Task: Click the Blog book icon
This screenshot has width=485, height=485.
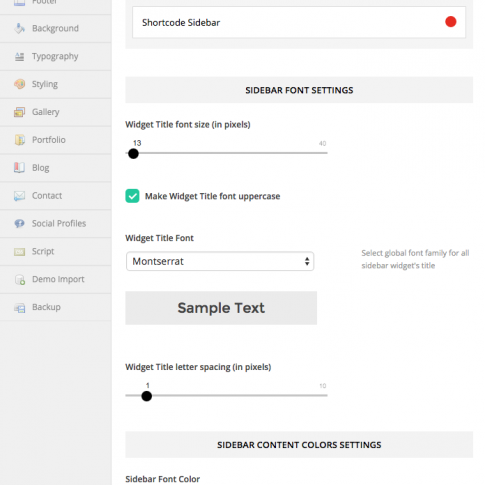Action: [x=19, y=168]
